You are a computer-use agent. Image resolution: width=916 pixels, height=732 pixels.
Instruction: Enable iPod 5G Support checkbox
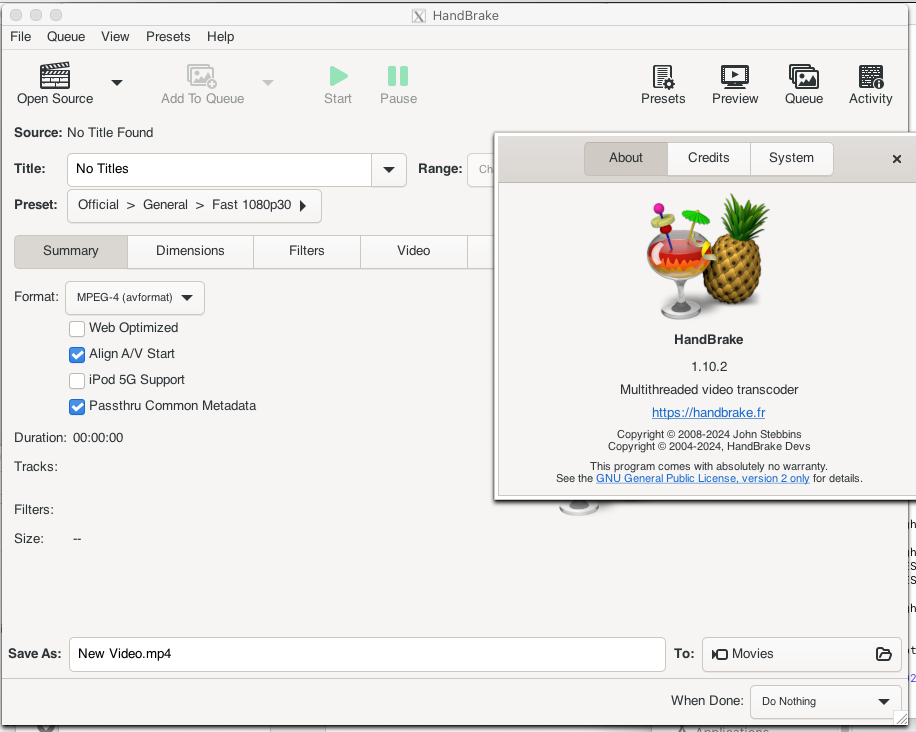click(x=77, y=381)
